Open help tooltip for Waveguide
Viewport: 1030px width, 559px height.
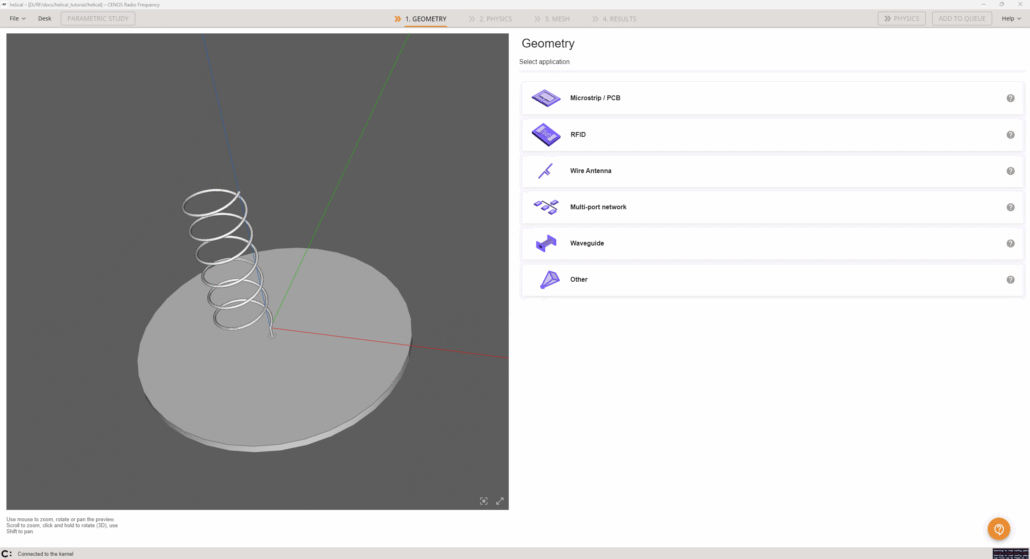(1010, 244)
